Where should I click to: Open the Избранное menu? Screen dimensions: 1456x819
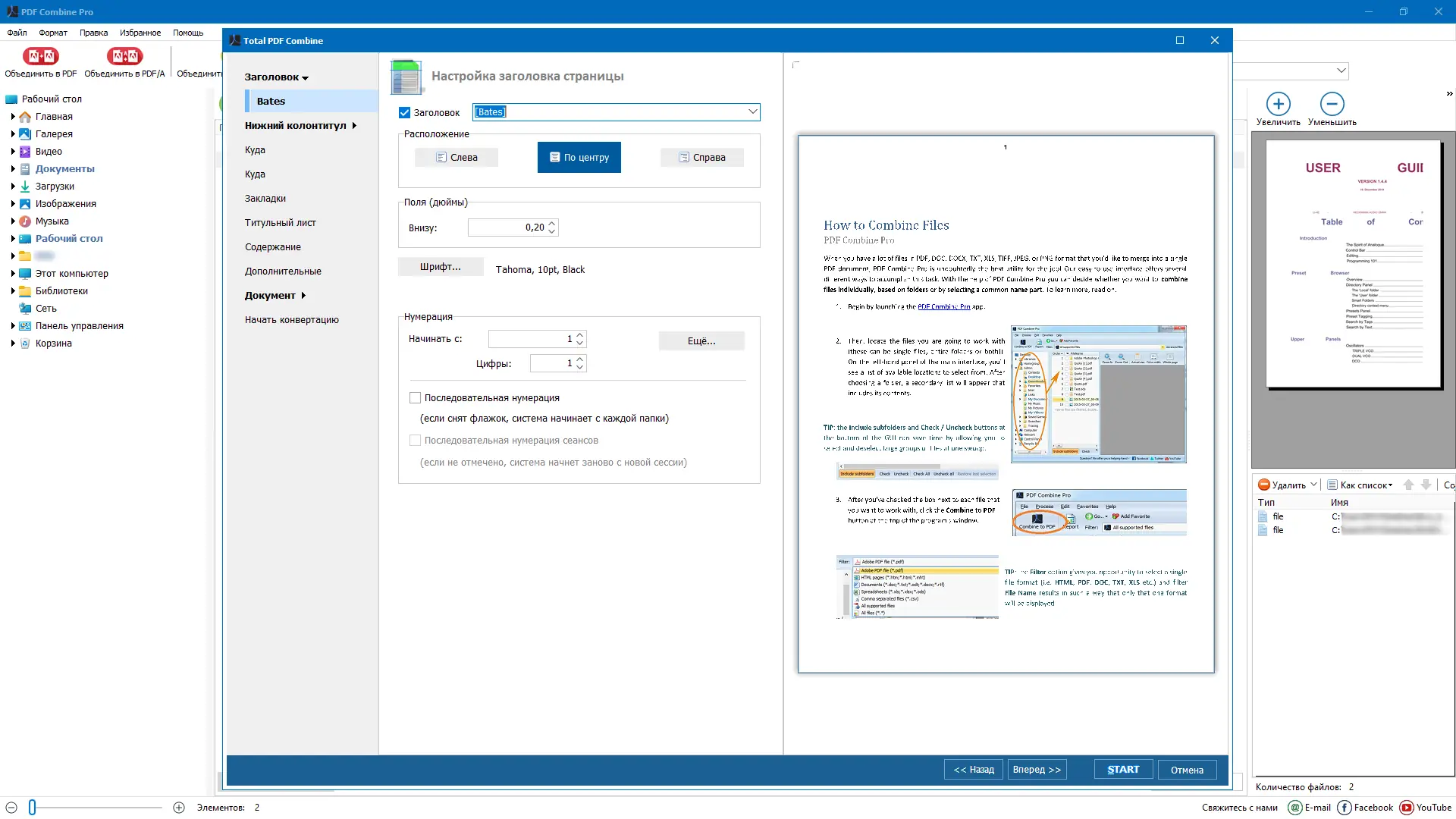click(140, 33)
